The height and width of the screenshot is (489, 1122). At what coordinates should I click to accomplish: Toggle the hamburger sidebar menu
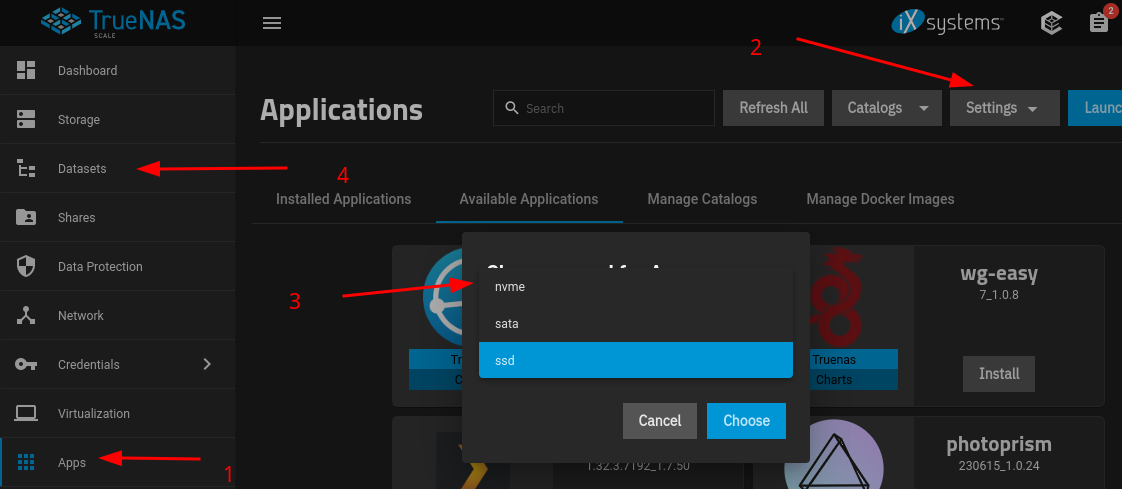click(x=272, y=23)
